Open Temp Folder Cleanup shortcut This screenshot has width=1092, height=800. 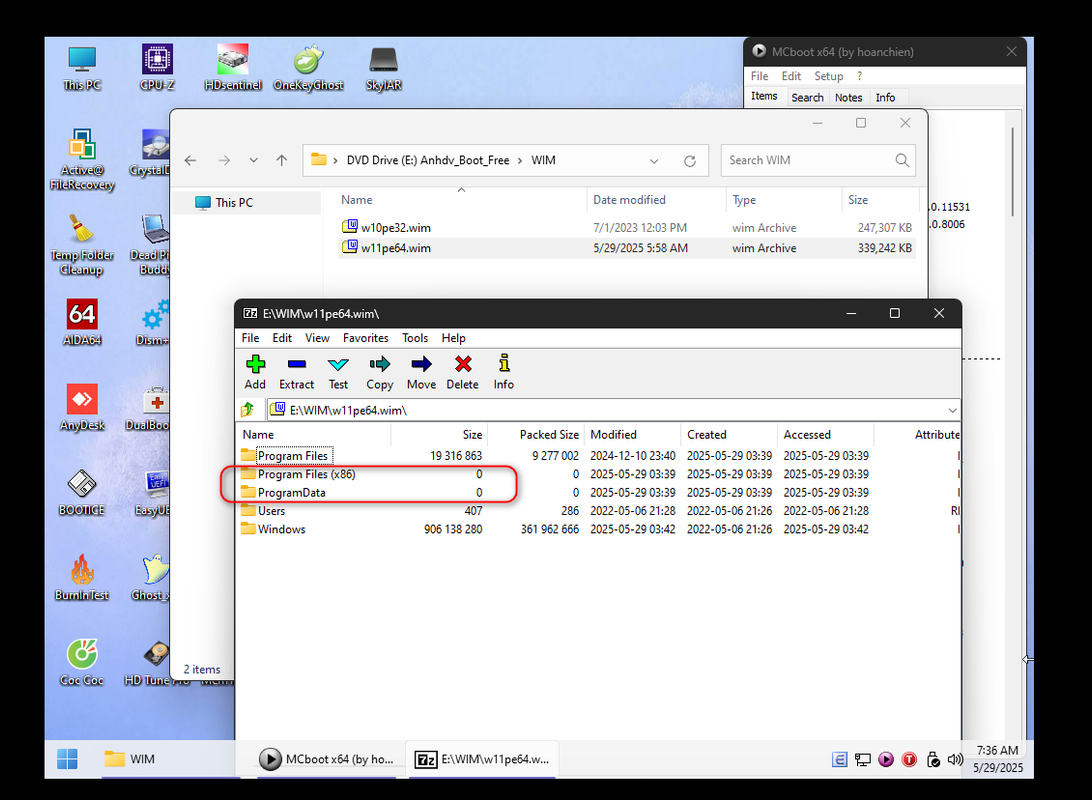tap(82, 245)
